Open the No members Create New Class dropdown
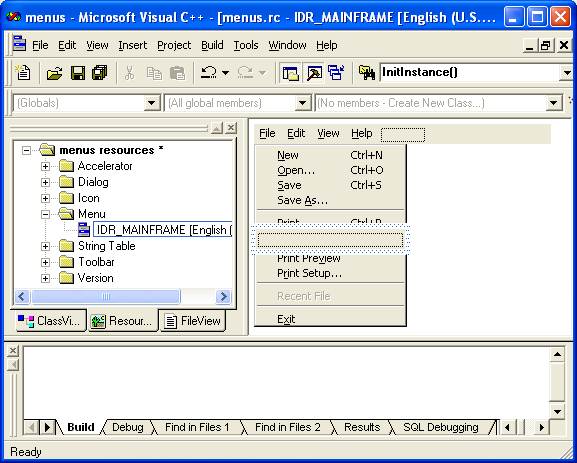This screenshot has height=463, width=577. [x=554, y=103]
